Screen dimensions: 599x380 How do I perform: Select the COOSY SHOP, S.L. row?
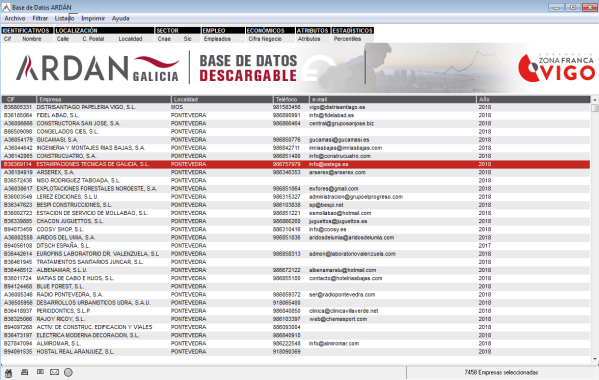point(296,229)
